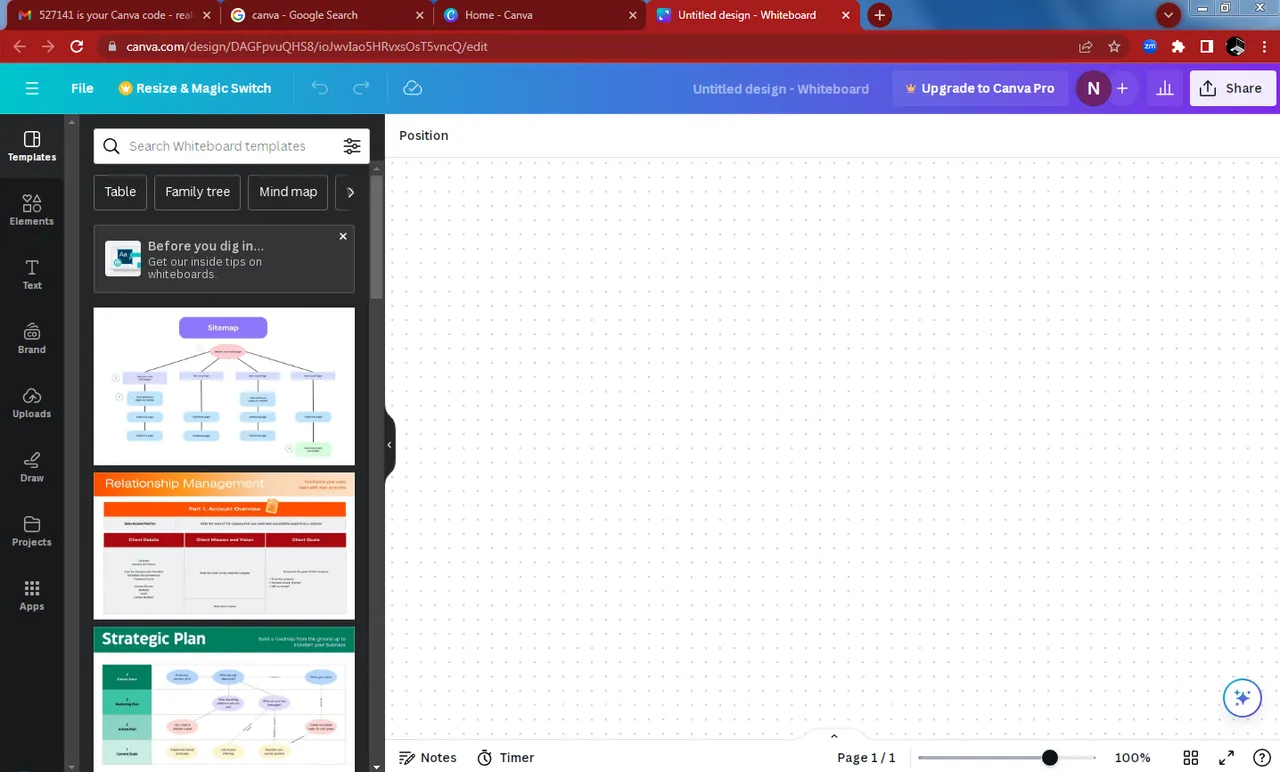Viewport: 1280px width, 772px height.
Task: Choose the Sitemap template
Action: [224, 386]
